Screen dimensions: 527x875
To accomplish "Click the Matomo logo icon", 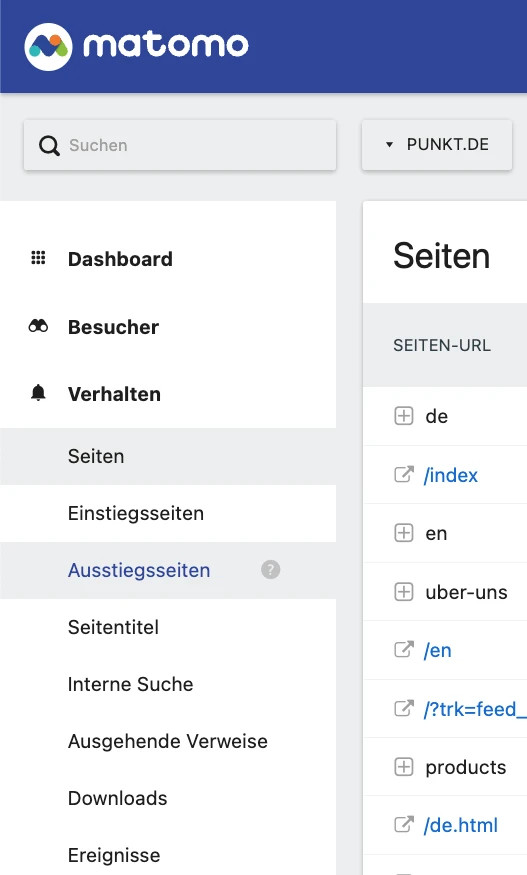I will (x=49, y=46).
